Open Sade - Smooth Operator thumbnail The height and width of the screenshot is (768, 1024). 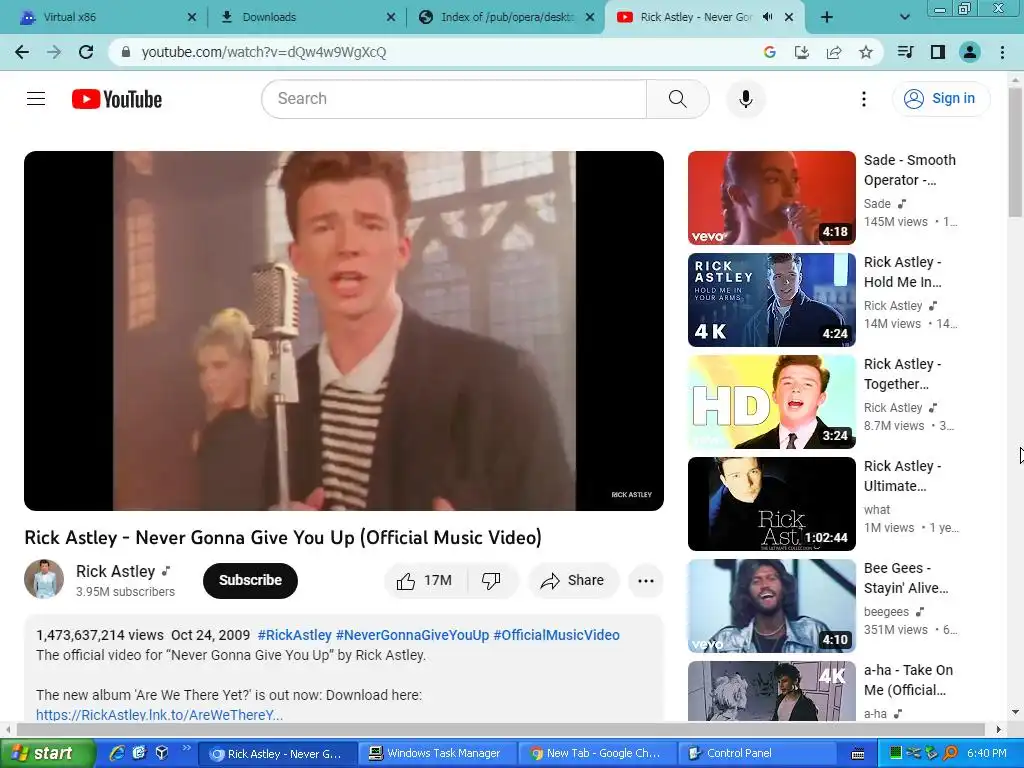pyautogui.click(x=771, y=198)
